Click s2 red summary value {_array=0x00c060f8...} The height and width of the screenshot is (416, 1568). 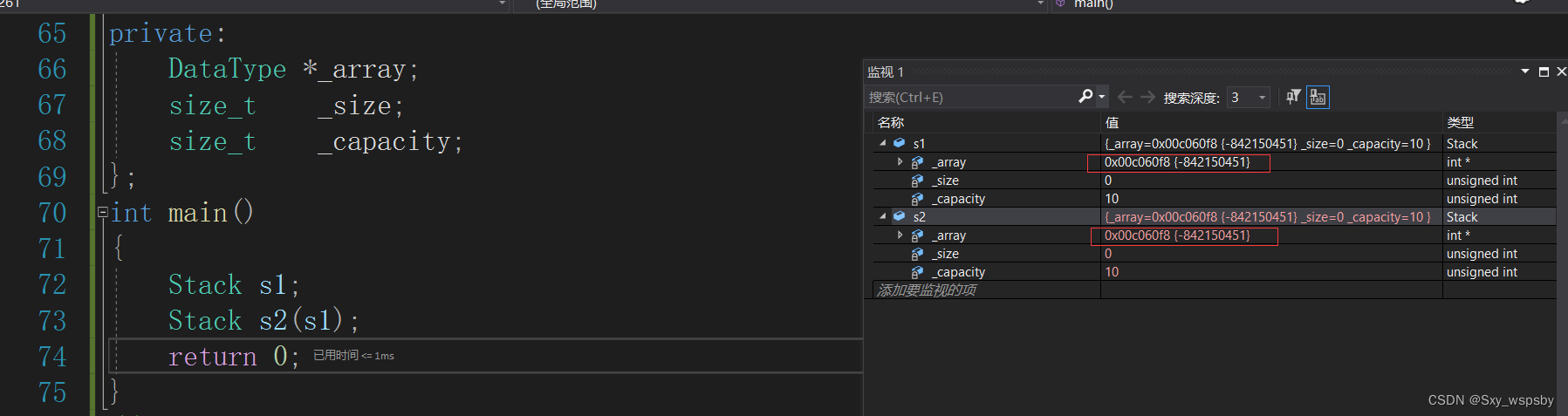pyautogui.click(x=1268, y=217)
